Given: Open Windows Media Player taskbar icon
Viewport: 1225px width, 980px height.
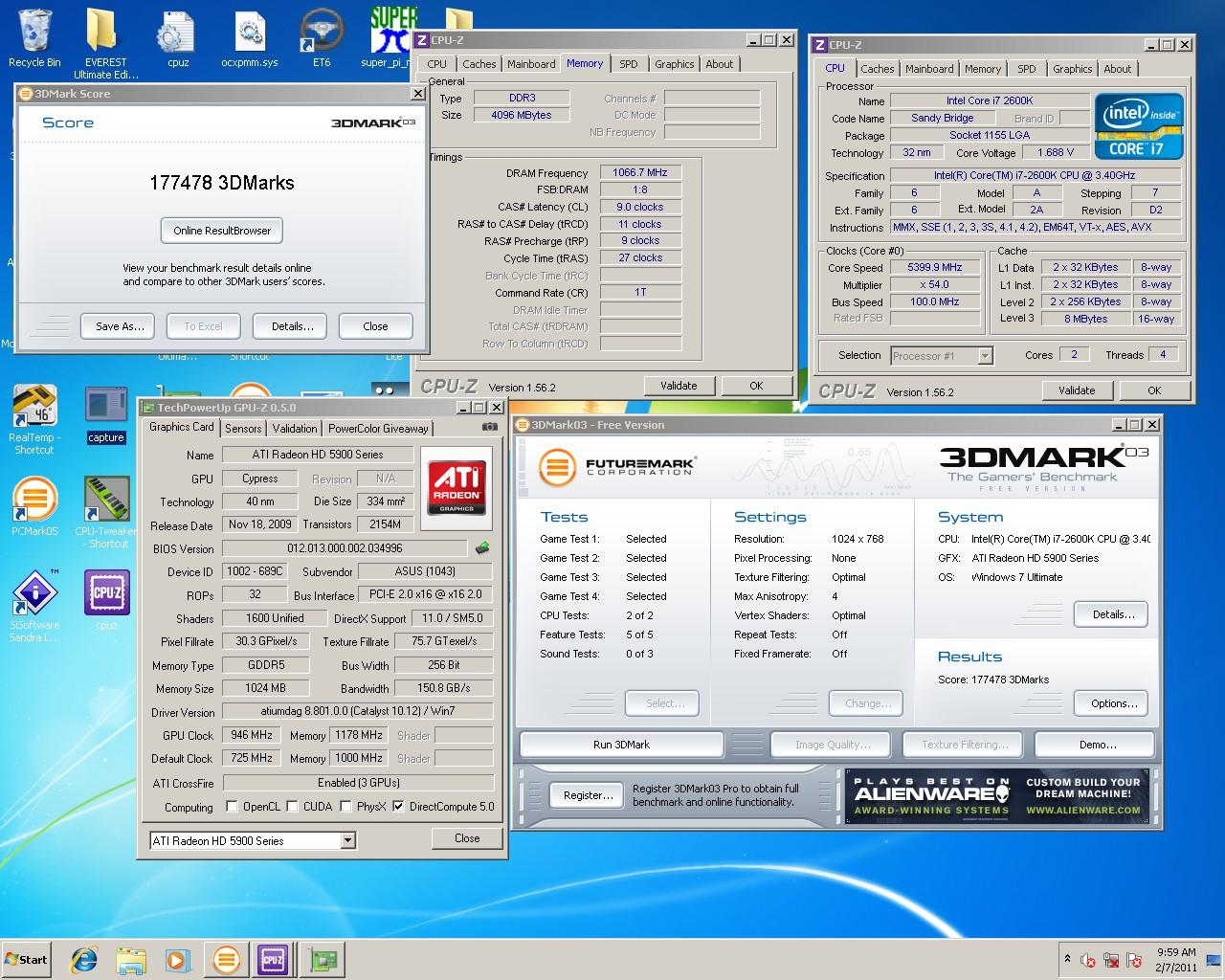Looking at the screenshot, I should coord(177,960).
